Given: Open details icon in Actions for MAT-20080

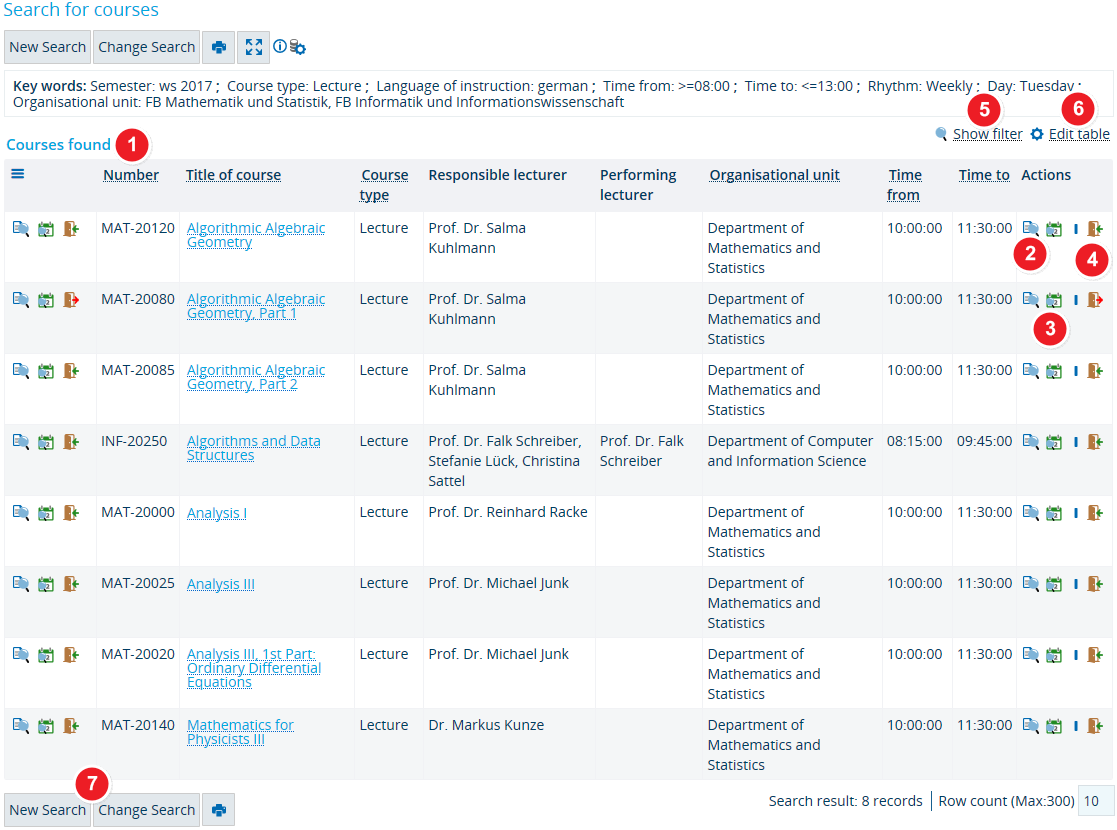Looking at the screenshot, I should (x=1031, y=300).
